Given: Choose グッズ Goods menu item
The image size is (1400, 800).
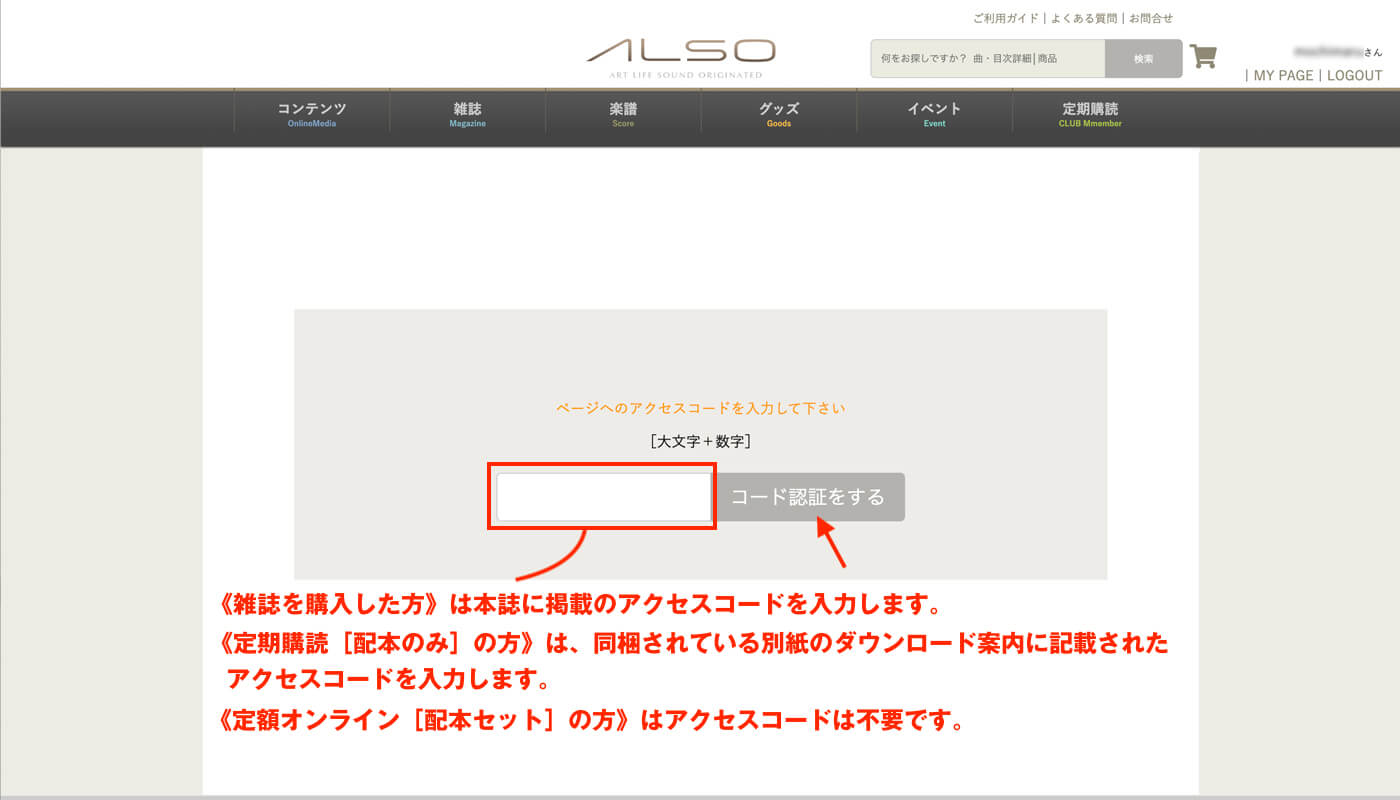Looking at the screenshot, I should (x=779, y=115).
